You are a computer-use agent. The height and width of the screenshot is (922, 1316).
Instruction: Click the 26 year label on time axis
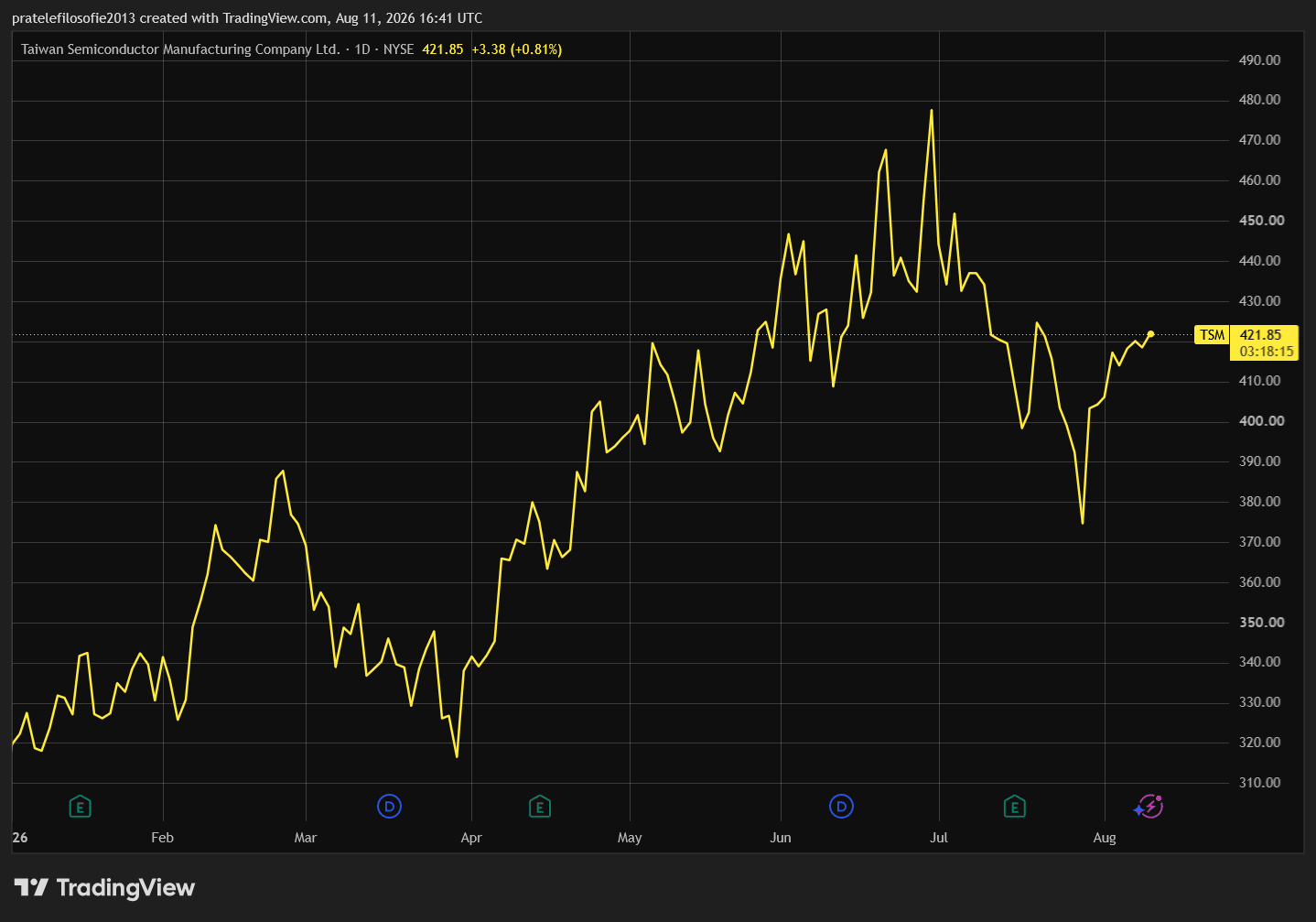point(20,838)
